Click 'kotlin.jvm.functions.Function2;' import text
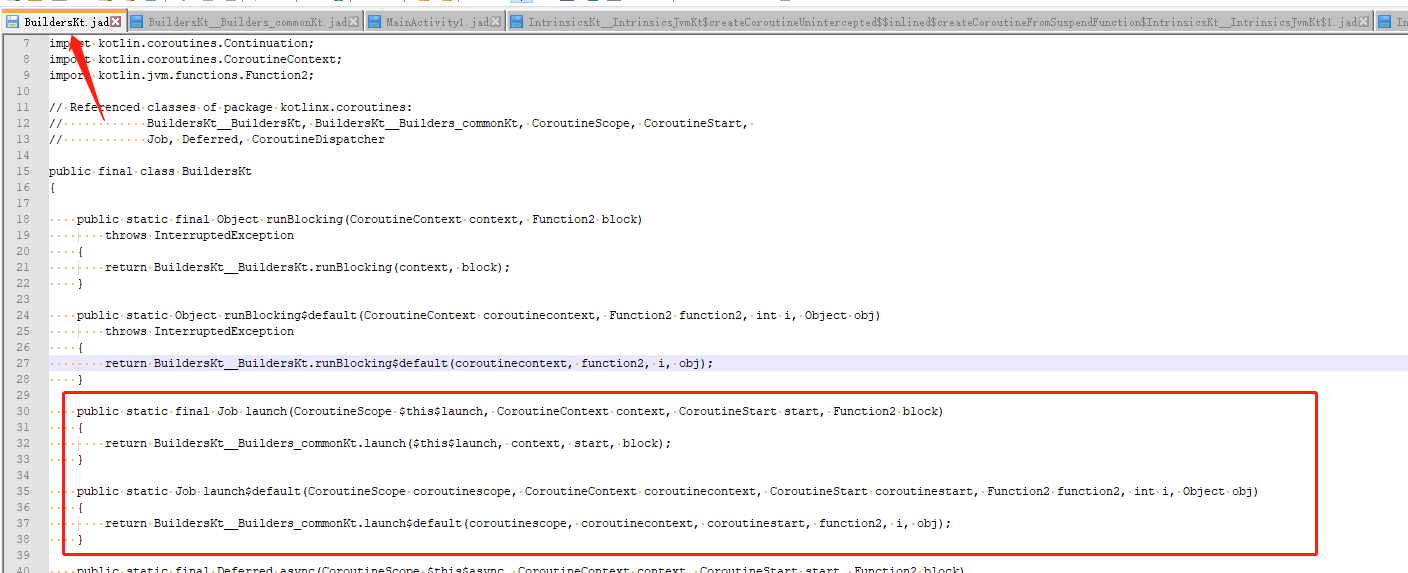 coord(205,75)
